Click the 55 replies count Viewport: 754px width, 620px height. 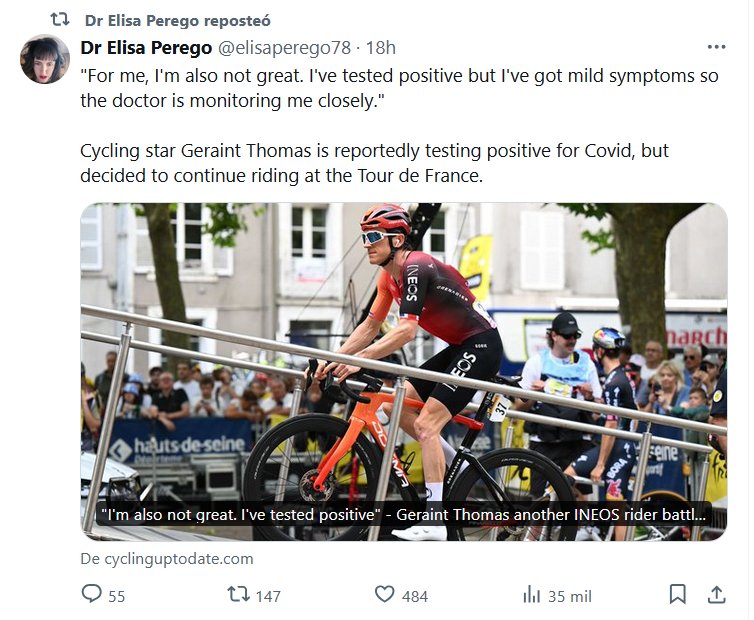coord(117,596)
